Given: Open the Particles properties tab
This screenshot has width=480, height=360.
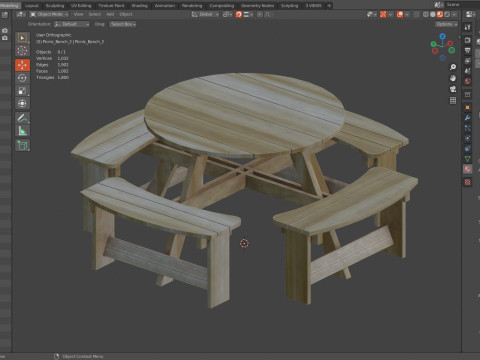Looking at the screenshot, I should pyautogui.click(x=468, y=128).
